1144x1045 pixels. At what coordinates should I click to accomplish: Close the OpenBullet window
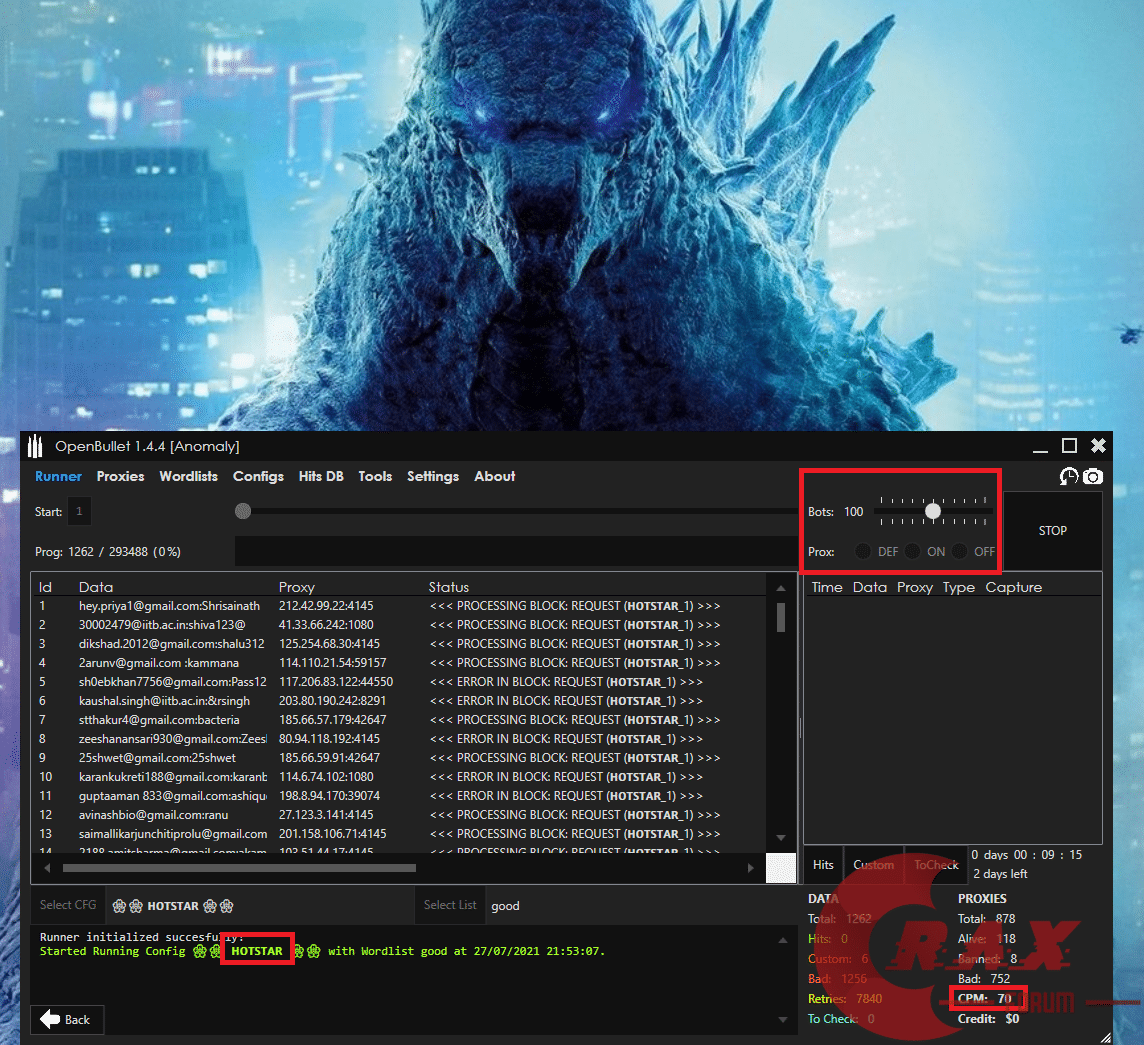tap(1098, 446)
